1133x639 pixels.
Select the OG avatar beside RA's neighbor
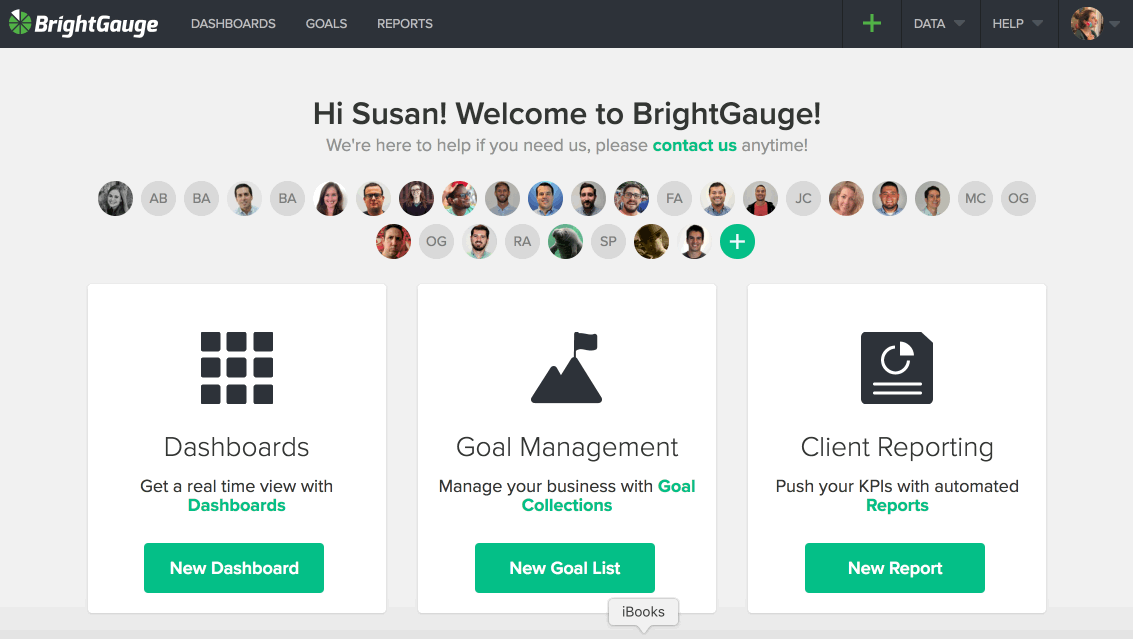436,241
